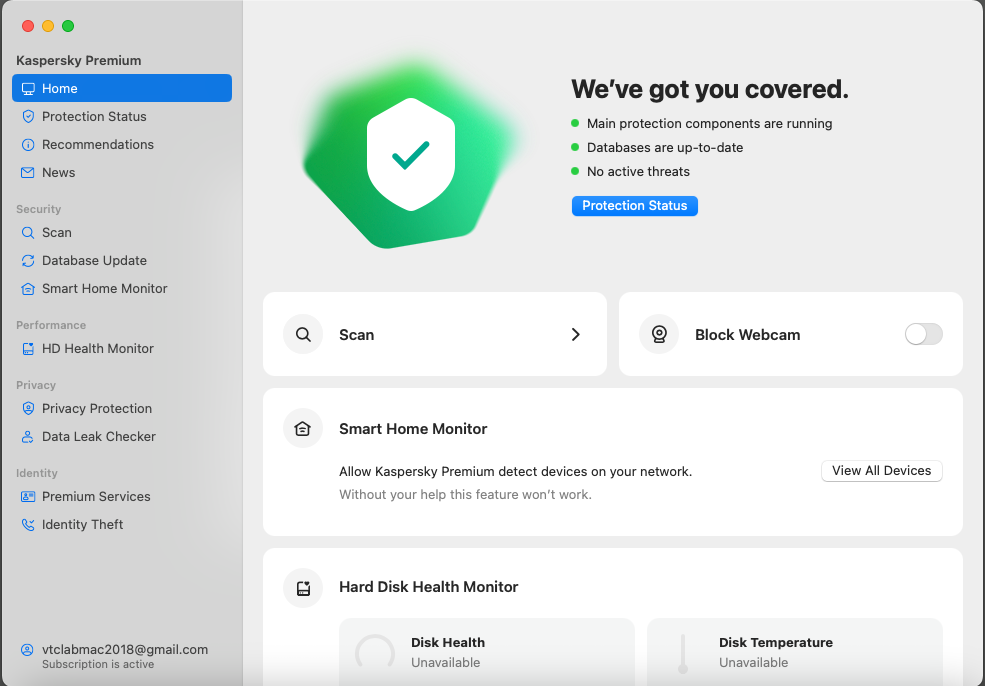
Task: Click the blue Protection Status button
Action: (634, 205)
